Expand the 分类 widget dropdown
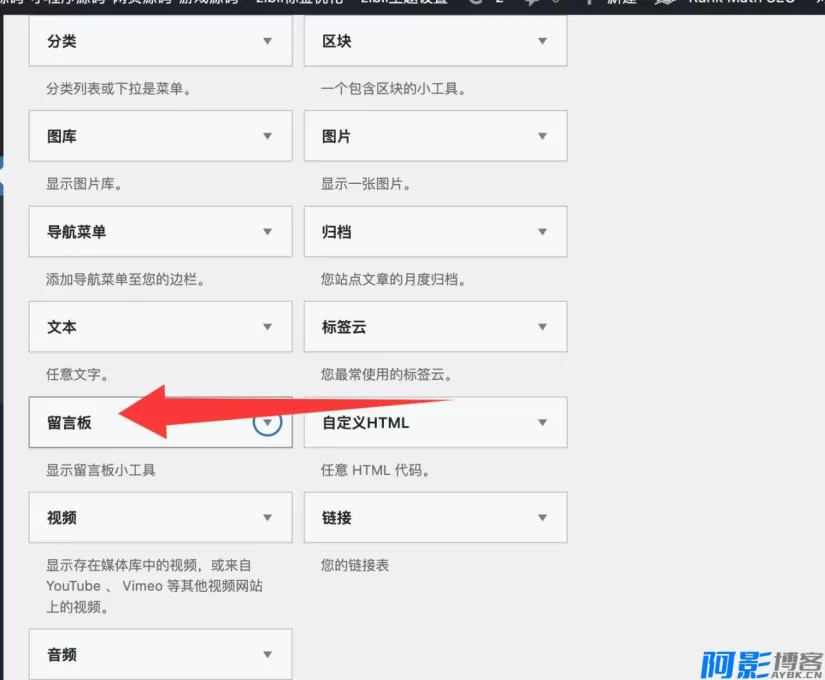 [x=267, y=41]
